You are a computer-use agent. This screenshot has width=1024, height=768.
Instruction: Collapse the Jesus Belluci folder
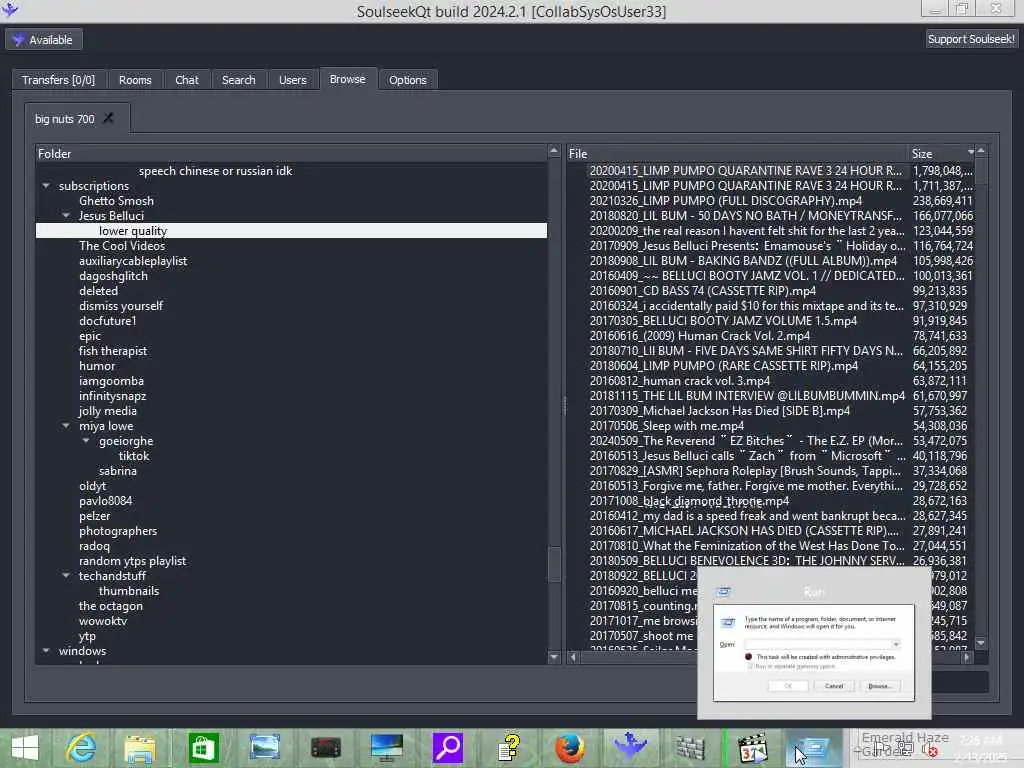pyautogui.click(x=66, y=215)
